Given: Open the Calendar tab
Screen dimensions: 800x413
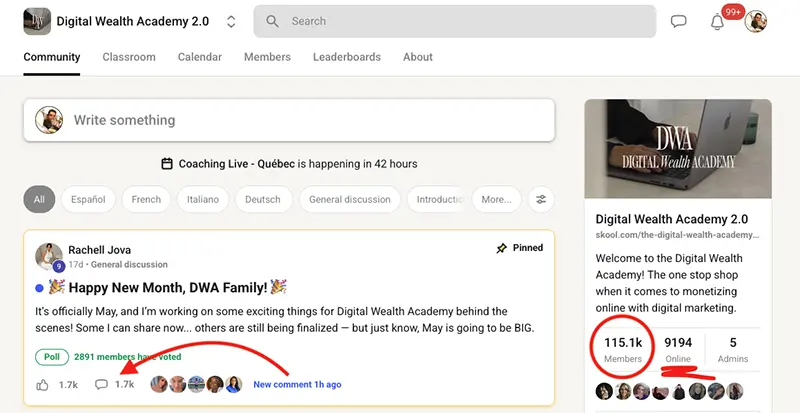Looking at the screenshot, I should 200,57.
